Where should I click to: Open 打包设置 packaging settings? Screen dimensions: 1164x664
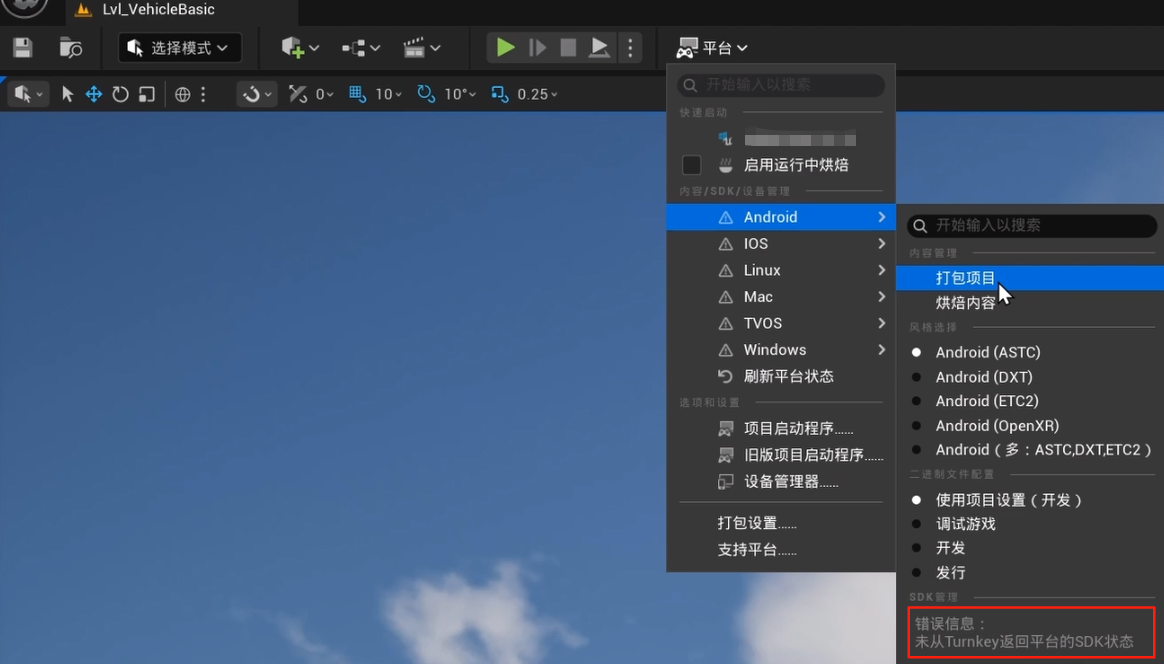coord(781,524)
